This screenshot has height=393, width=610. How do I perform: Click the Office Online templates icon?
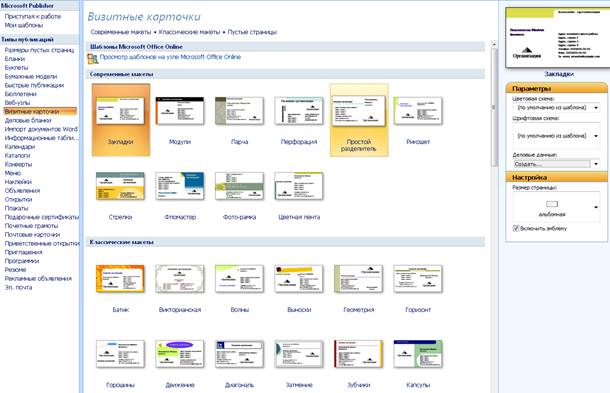[93, 58]
